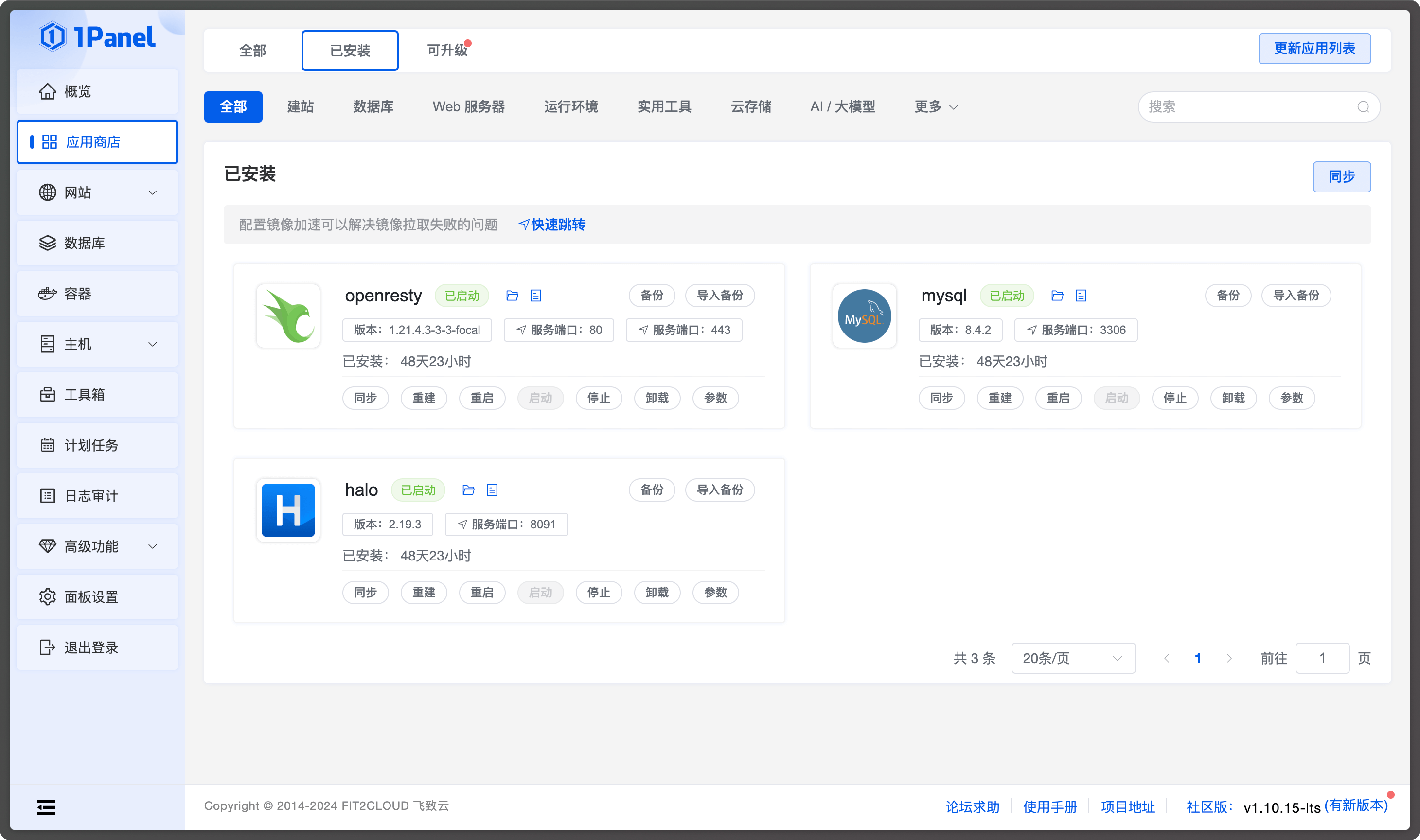Image resolution: width=1420 pixels, height=840 pixels.
Task: Expand the 更多 category dropdown
Action: 935,106
